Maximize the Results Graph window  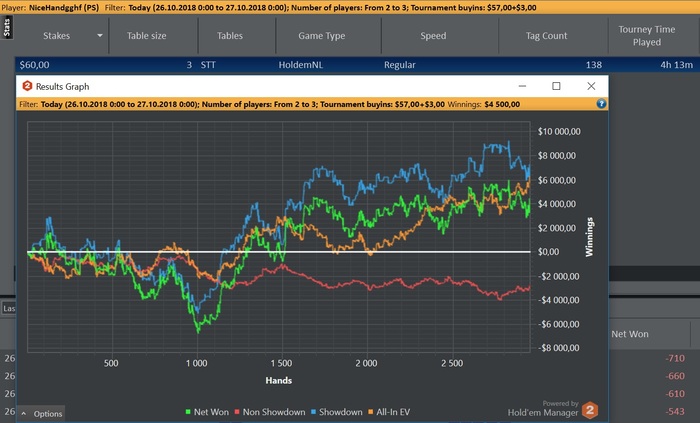[556, 86]
